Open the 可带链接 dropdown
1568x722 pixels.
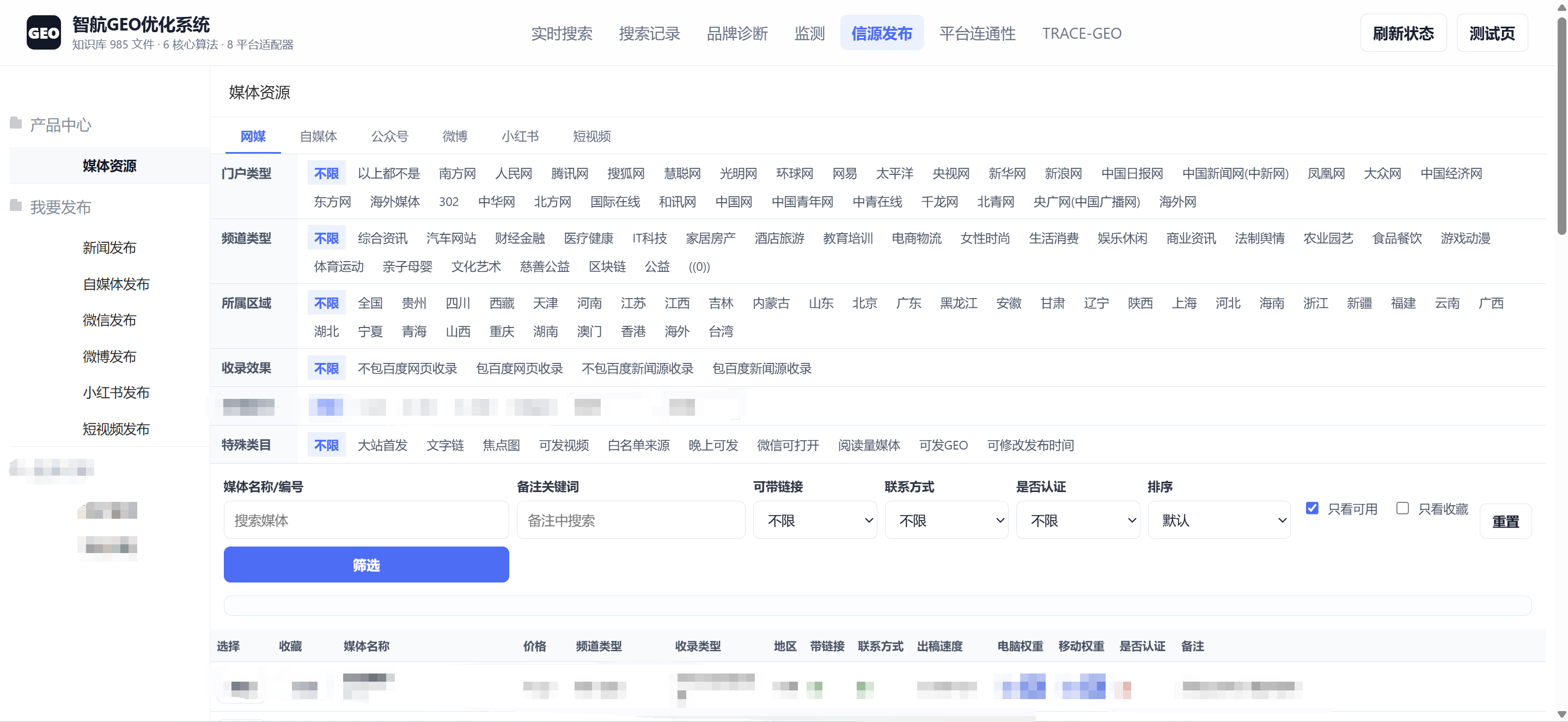[814, 520]
